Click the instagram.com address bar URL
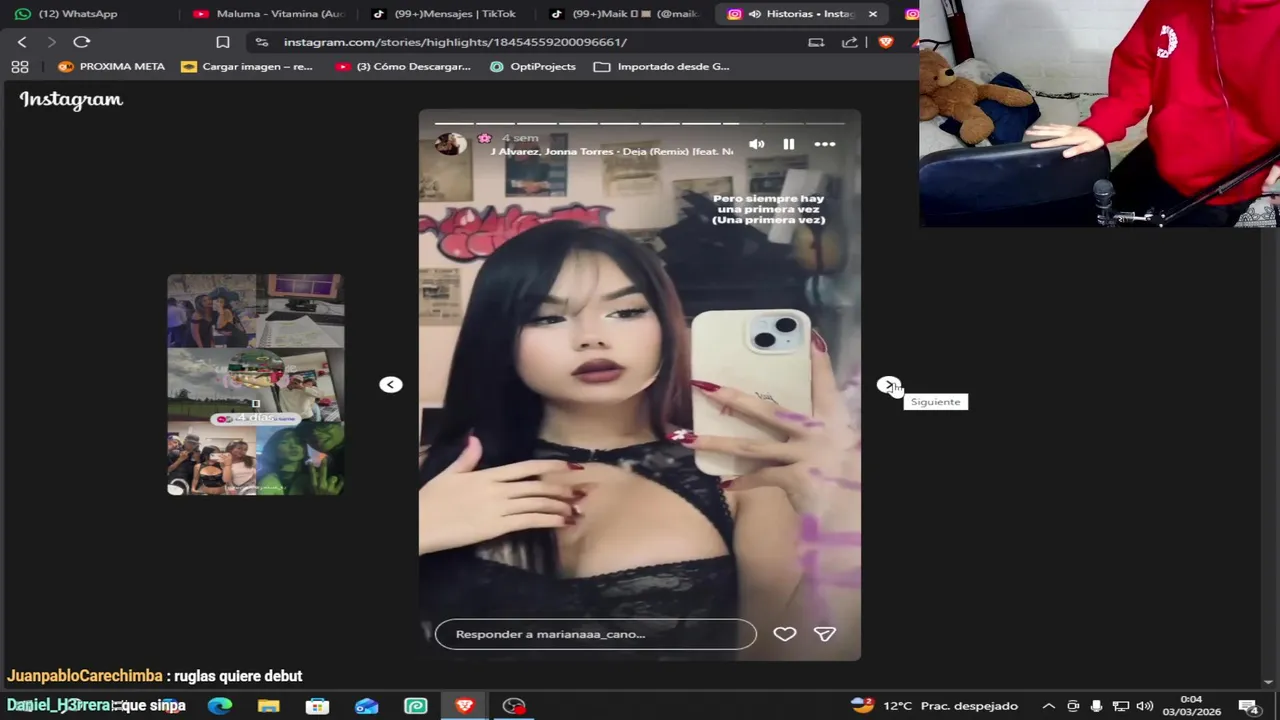Image resolution: width=1280 pixels, height=720 pixels. pos(455,42)
